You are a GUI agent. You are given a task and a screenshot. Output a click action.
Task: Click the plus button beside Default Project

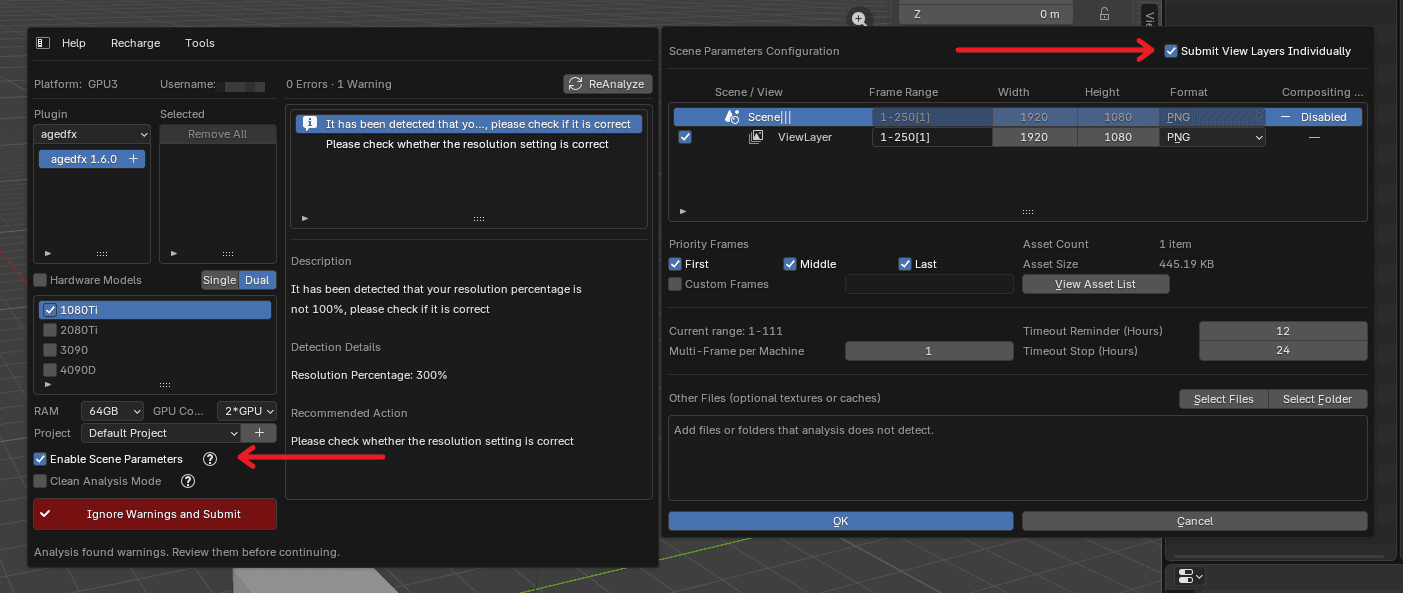(x=259, y=433)
